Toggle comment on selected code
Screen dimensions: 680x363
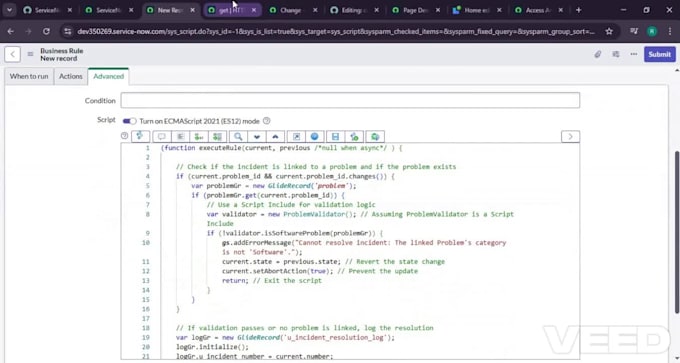tap(162, 137)
